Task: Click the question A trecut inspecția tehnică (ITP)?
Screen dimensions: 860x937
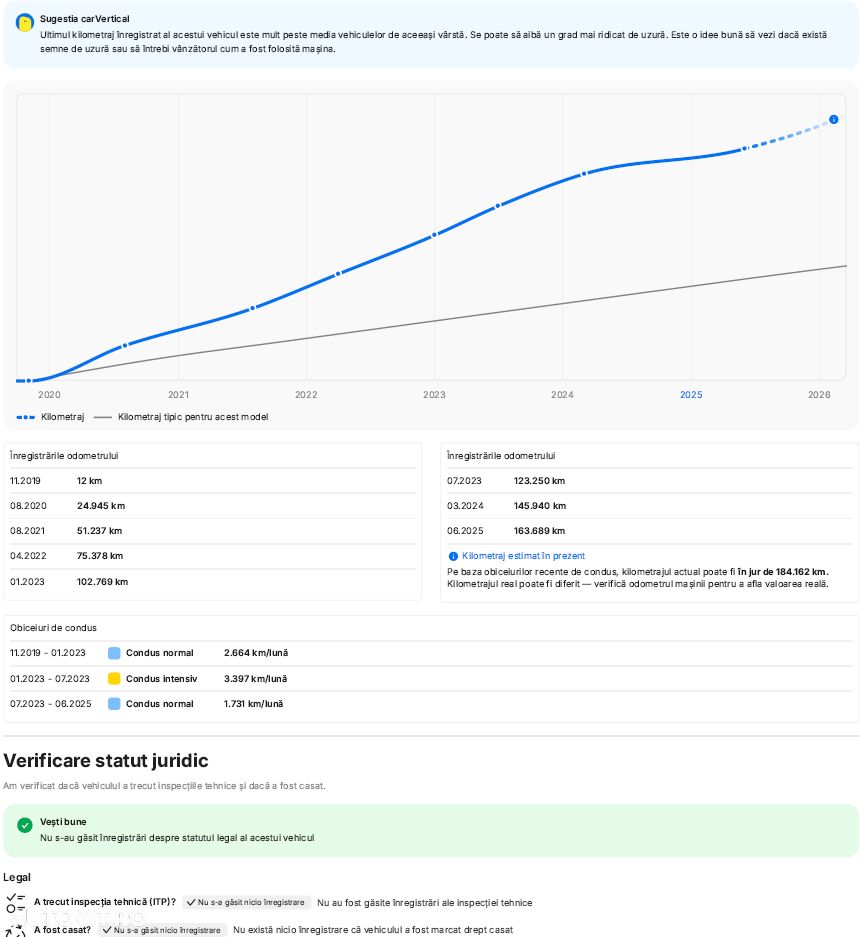Action: (x=105, y=902)
